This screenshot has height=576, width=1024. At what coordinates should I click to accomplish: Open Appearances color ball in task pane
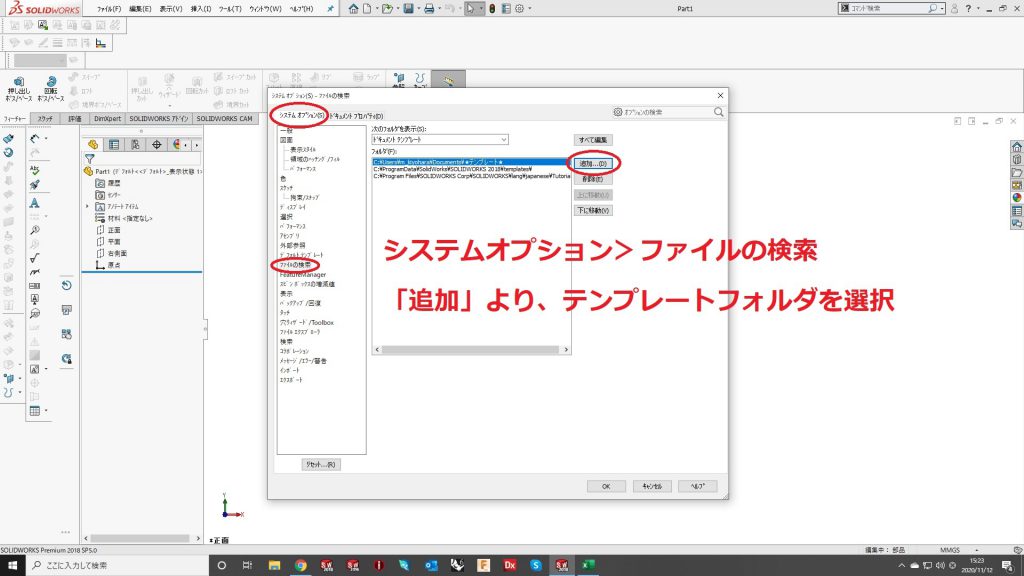[x=1017, y=198]
